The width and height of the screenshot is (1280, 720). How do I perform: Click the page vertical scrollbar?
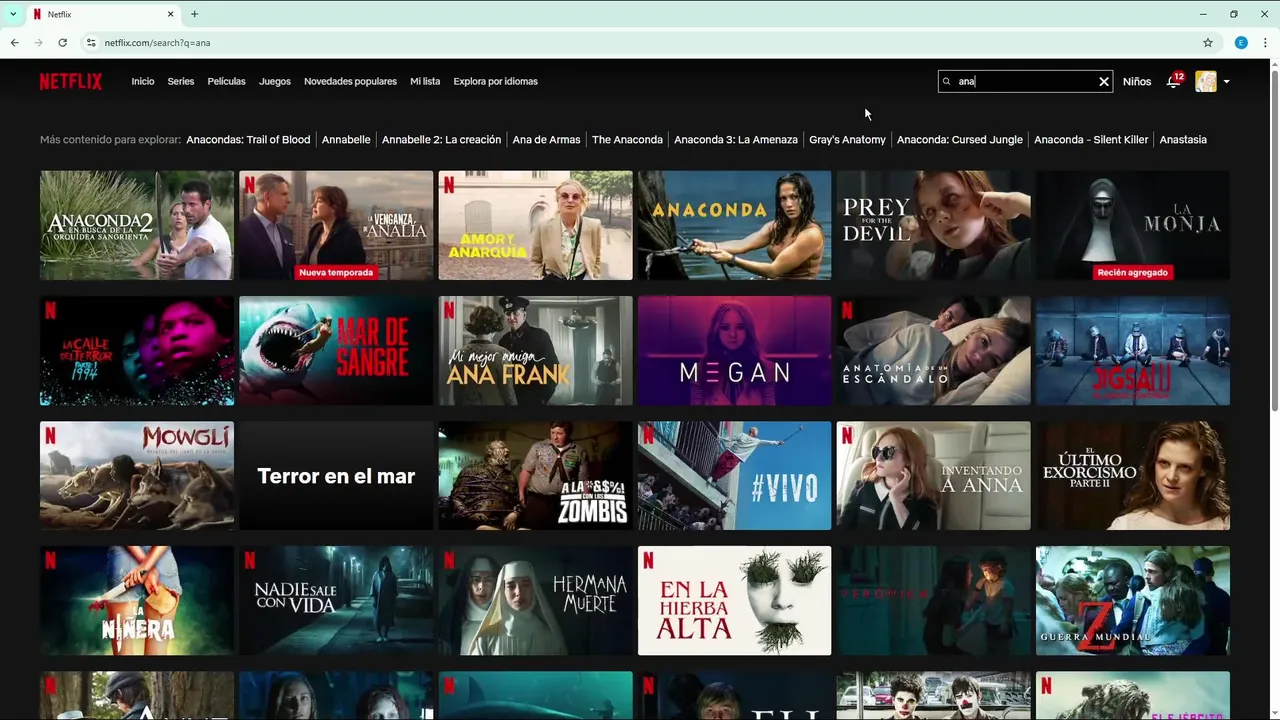tap(1274, 240)
